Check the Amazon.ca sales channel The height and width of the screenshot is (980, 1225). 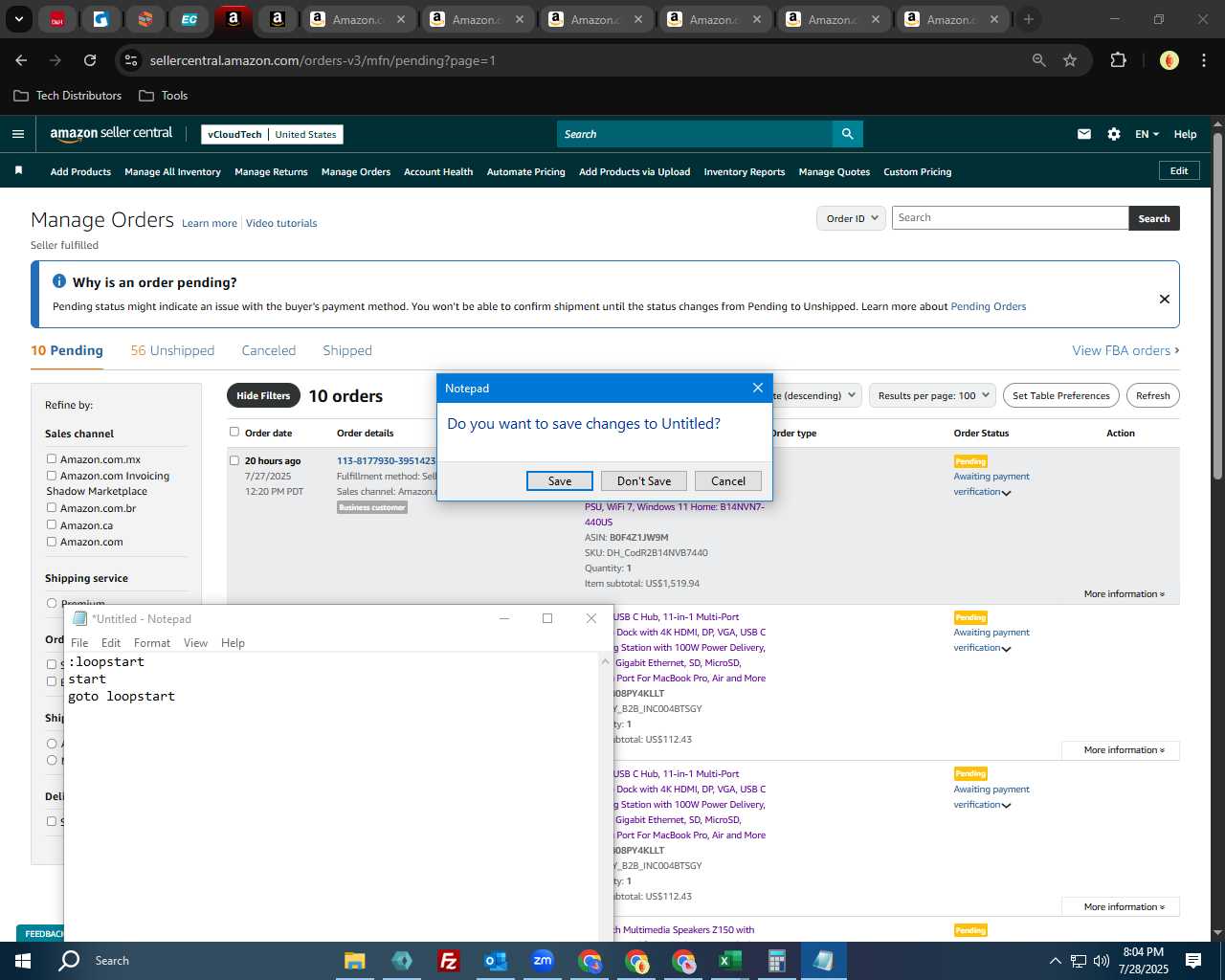tap(52, 524)
